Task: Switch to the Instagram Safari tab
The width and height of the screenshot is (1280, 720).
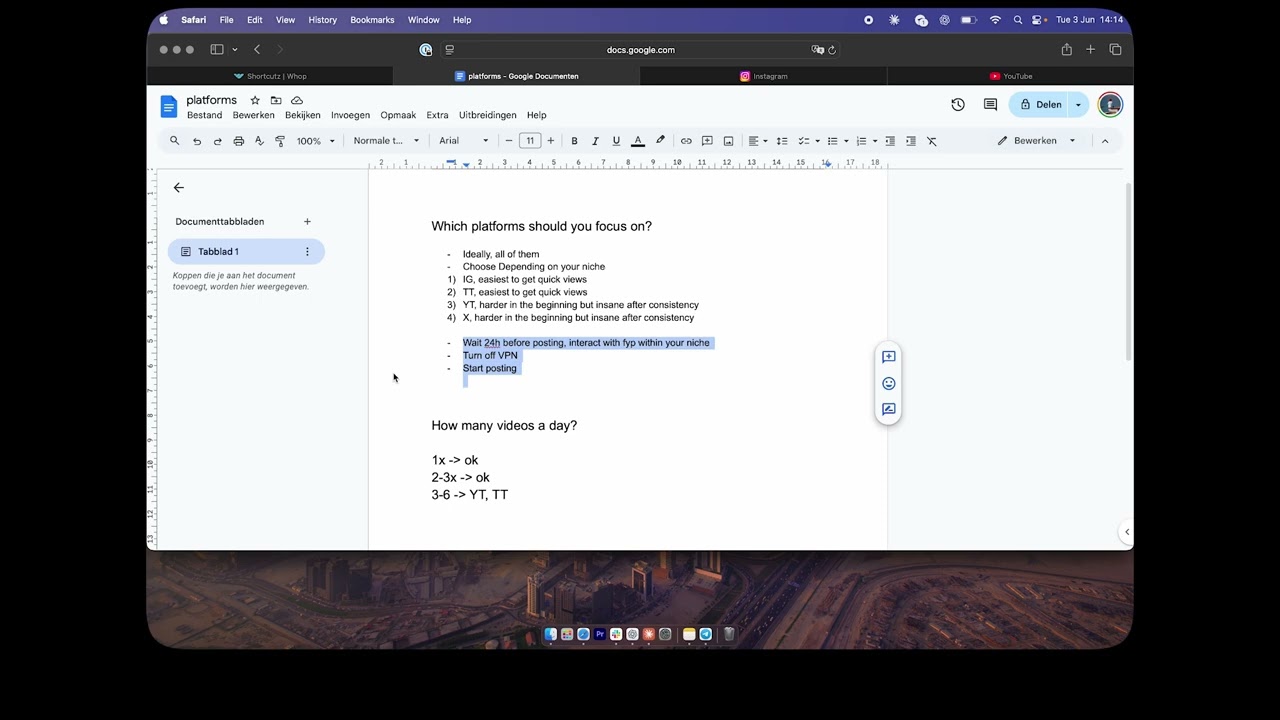Action: [764, 76]
